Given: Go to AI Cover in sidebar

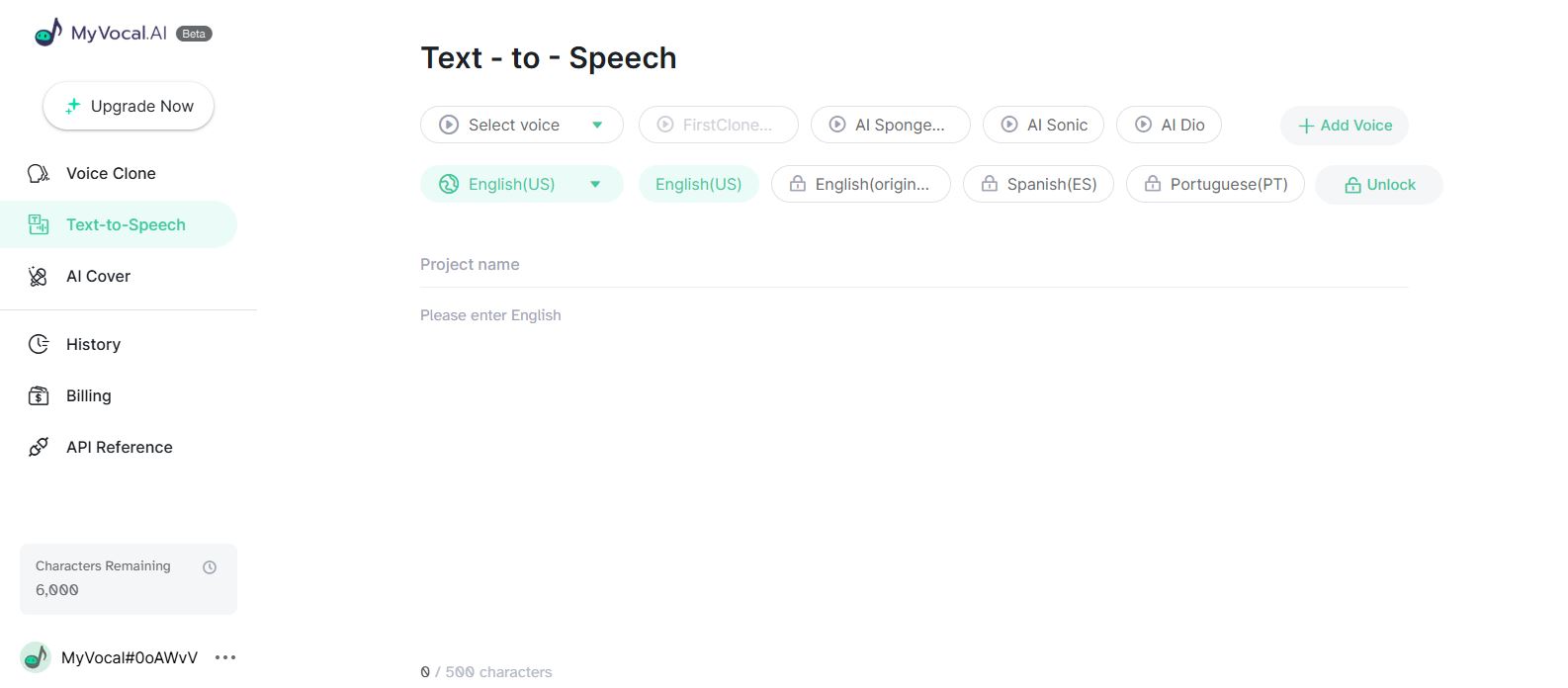Looking at the screenshot, I should pos(98,276).
